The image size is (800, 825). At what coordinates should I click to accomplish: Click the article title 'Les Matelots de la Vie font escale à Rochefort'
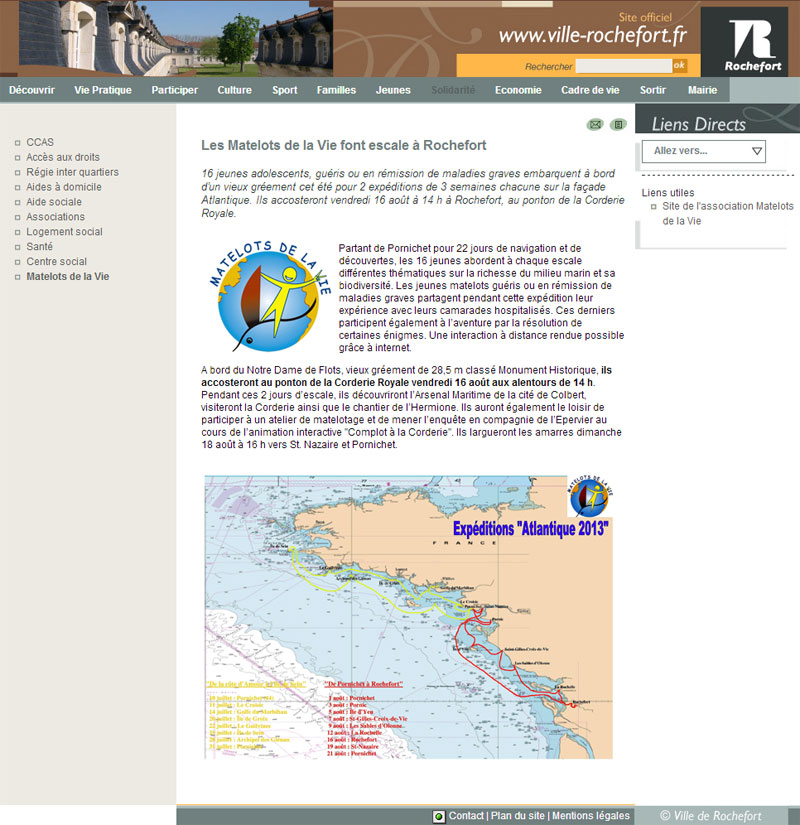point(344,145)
